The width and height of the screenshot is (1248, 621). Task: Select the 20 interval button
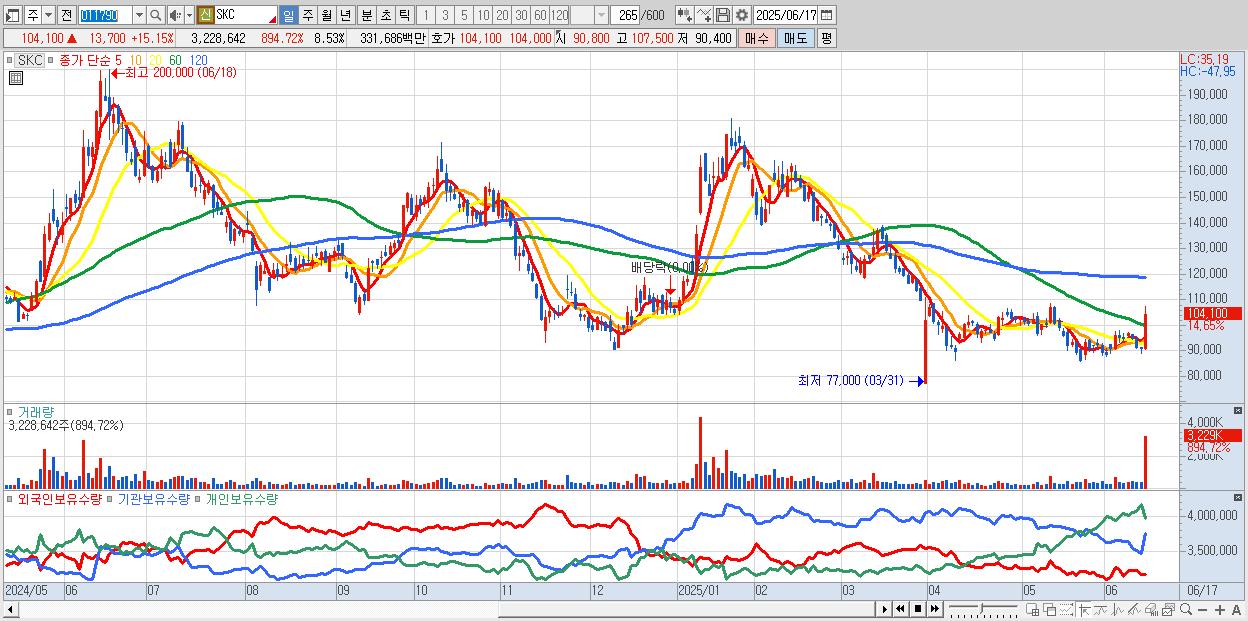point(502,15)
